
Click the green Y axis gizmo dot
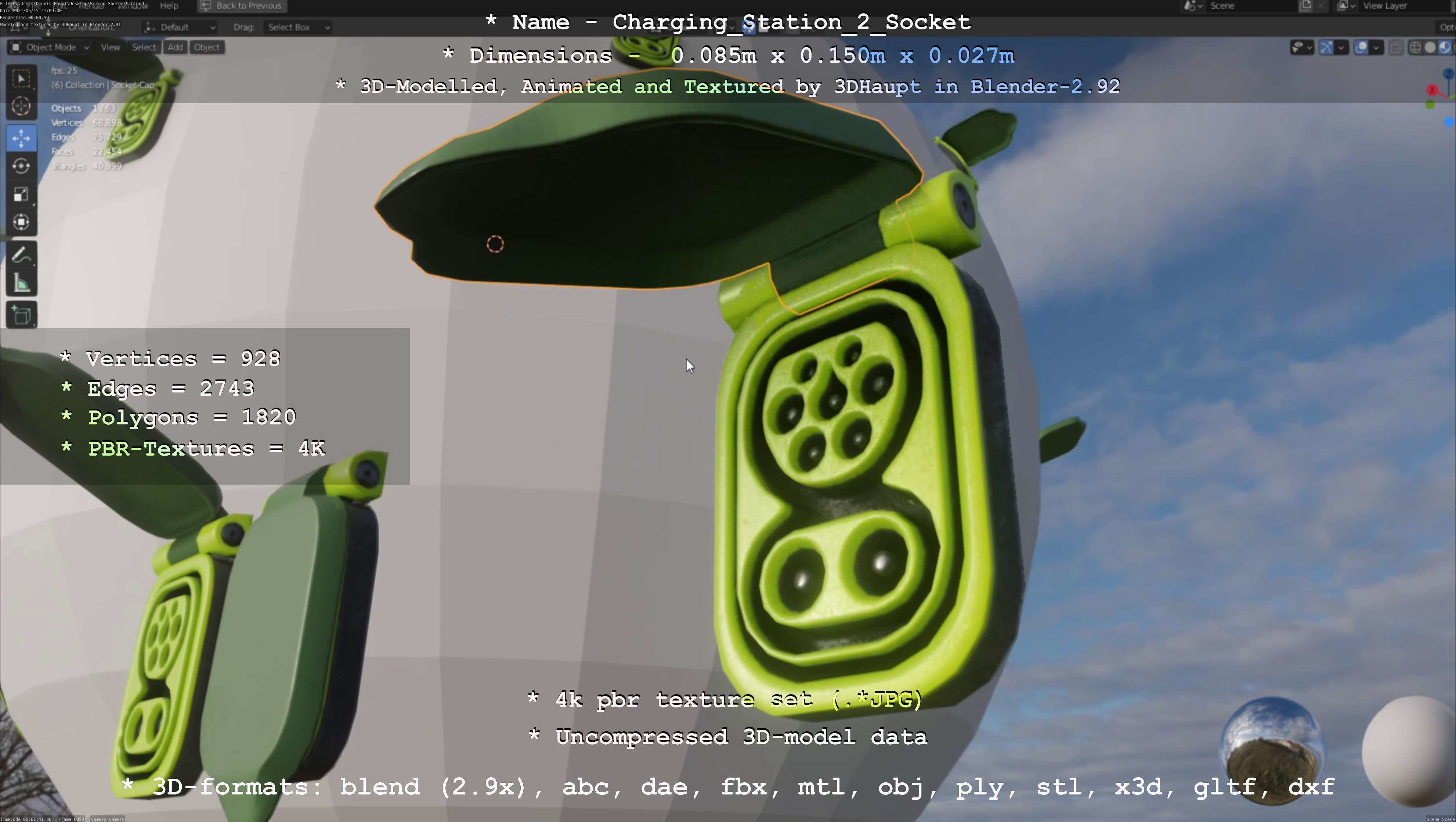1430,105
